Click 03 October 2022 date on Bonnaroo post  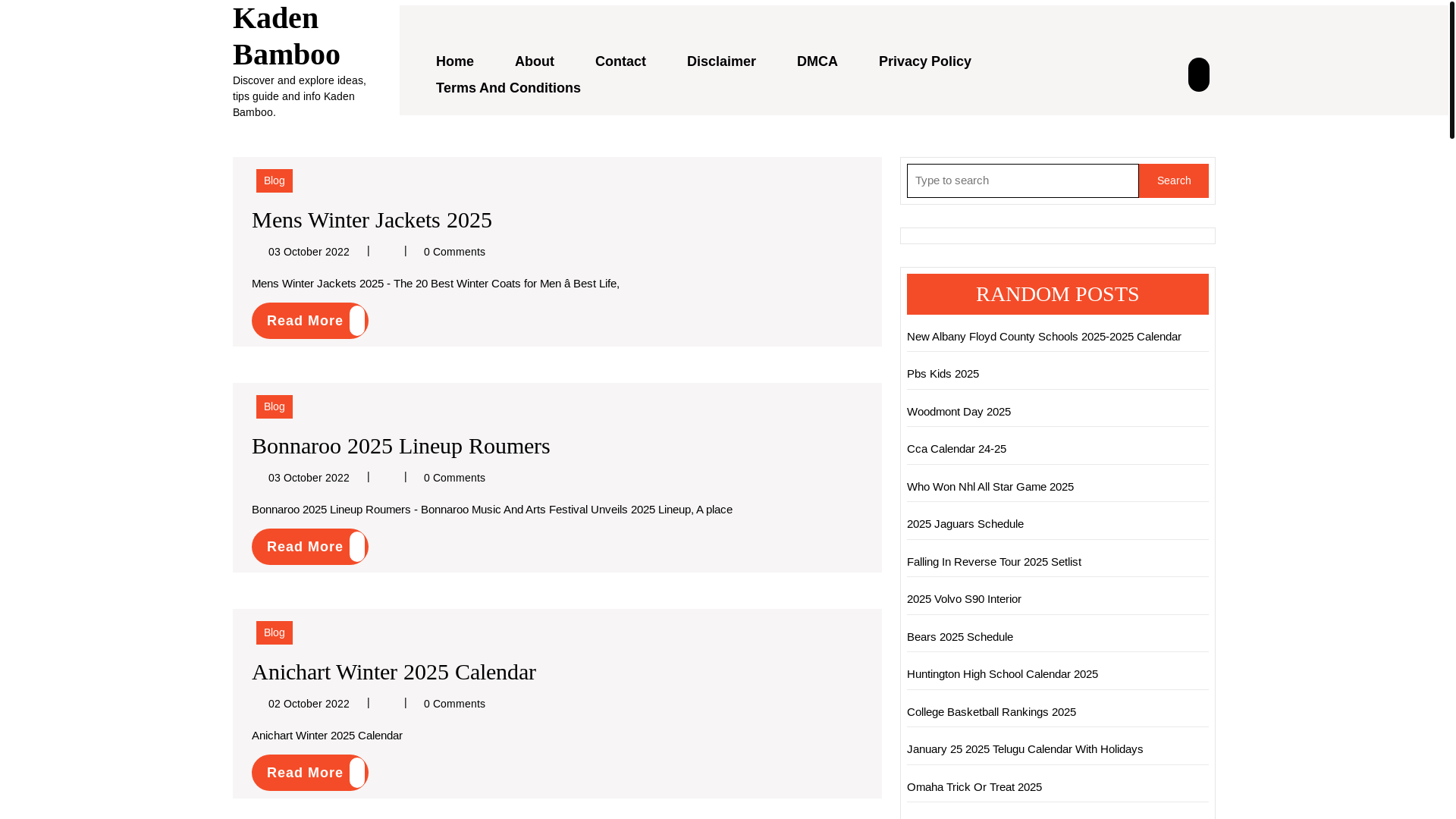tap(309, 478)
